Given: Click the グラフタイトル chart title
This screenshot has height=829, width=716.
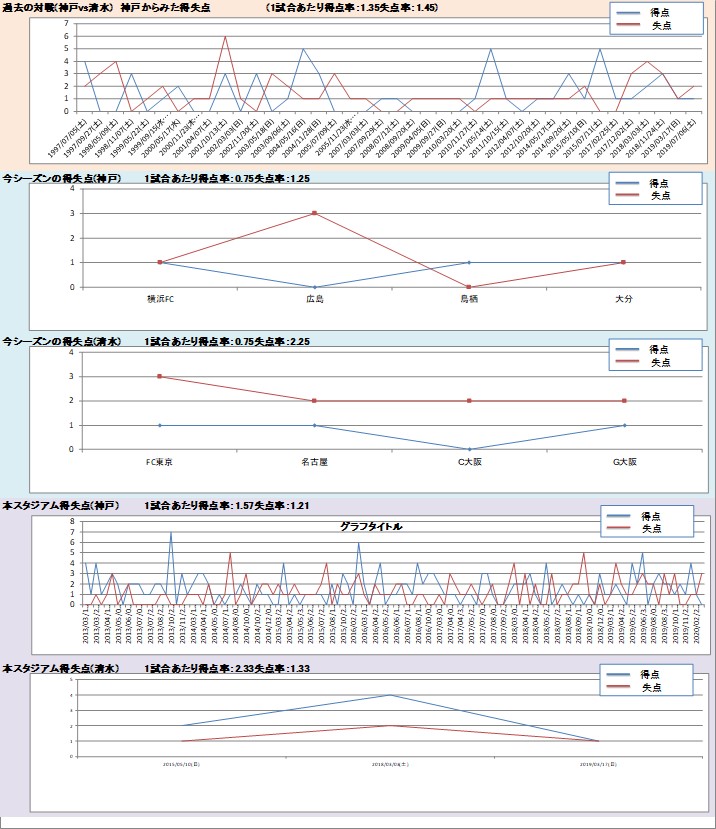Looking at the screenshot, I should coord(371,526).
